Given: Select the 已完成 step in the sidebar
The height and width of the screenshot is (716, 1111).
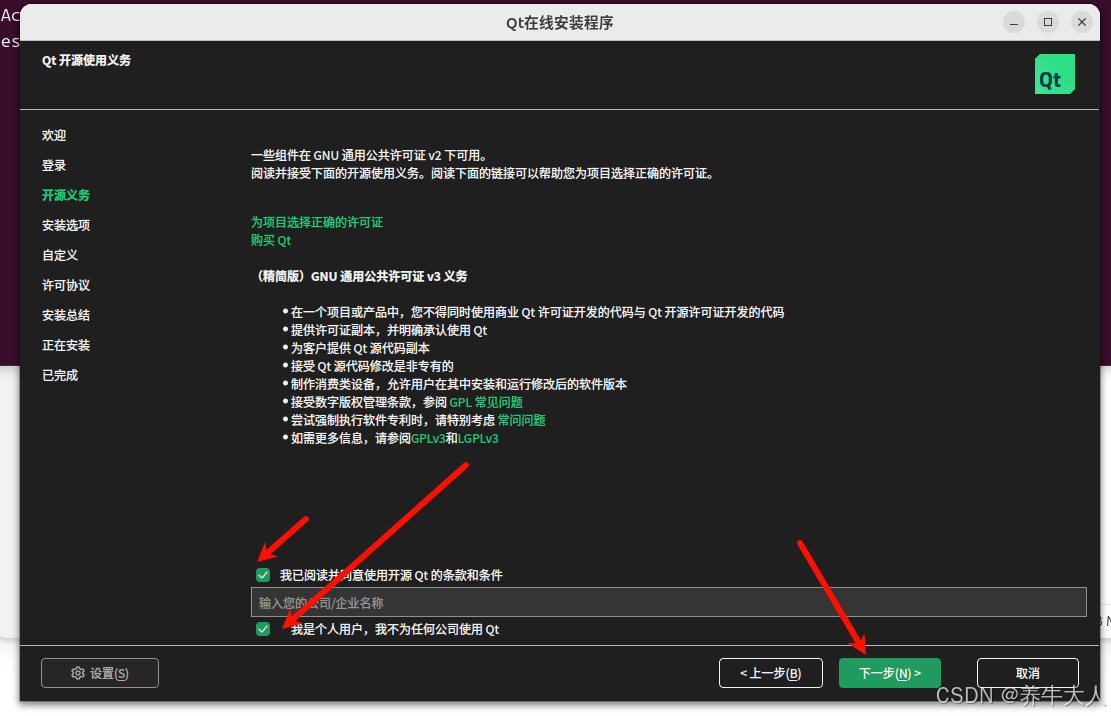Looking at the screenshot, I should pos(60,375).
